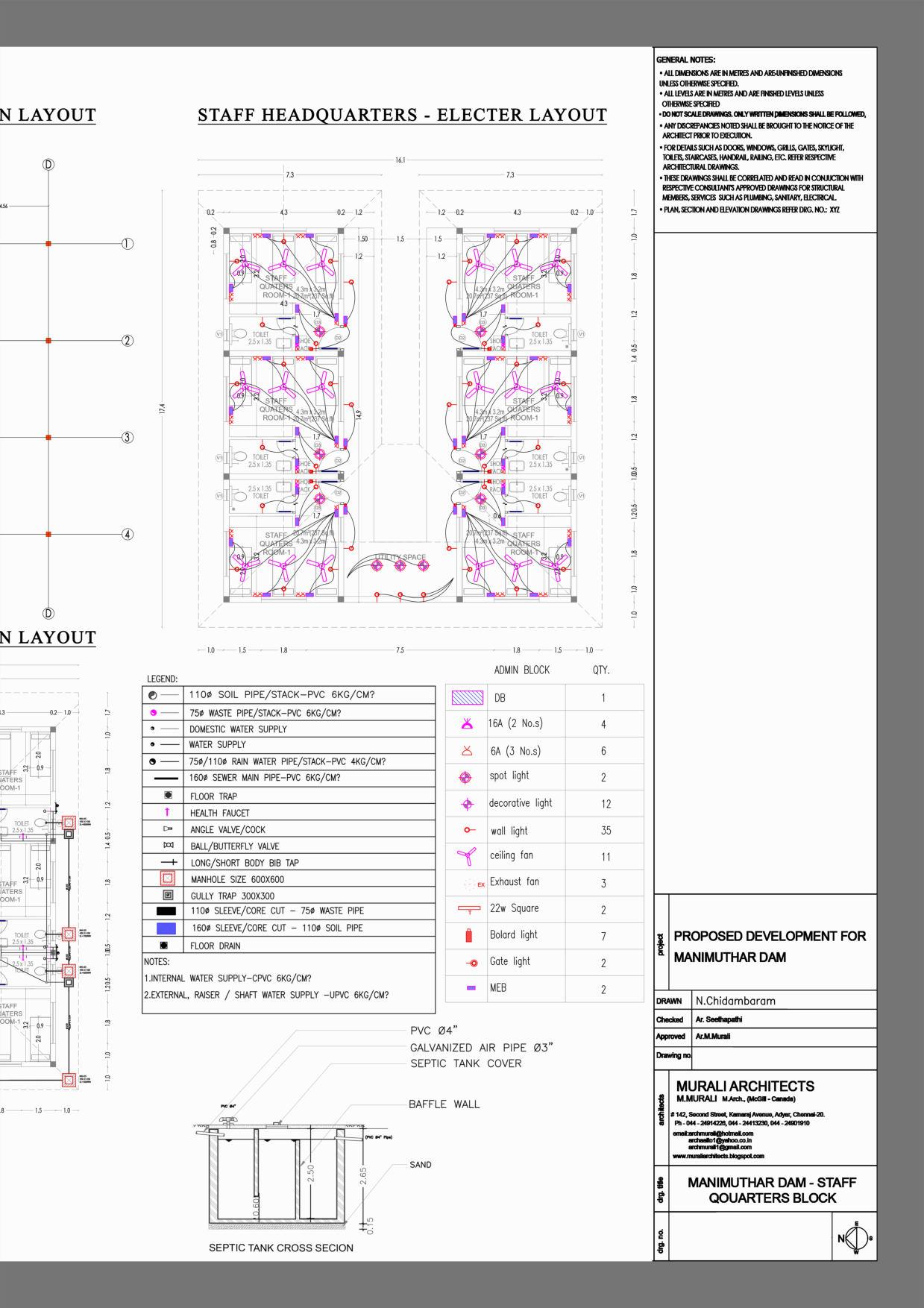Click the decorative light quantity '12'

[606, 804]
